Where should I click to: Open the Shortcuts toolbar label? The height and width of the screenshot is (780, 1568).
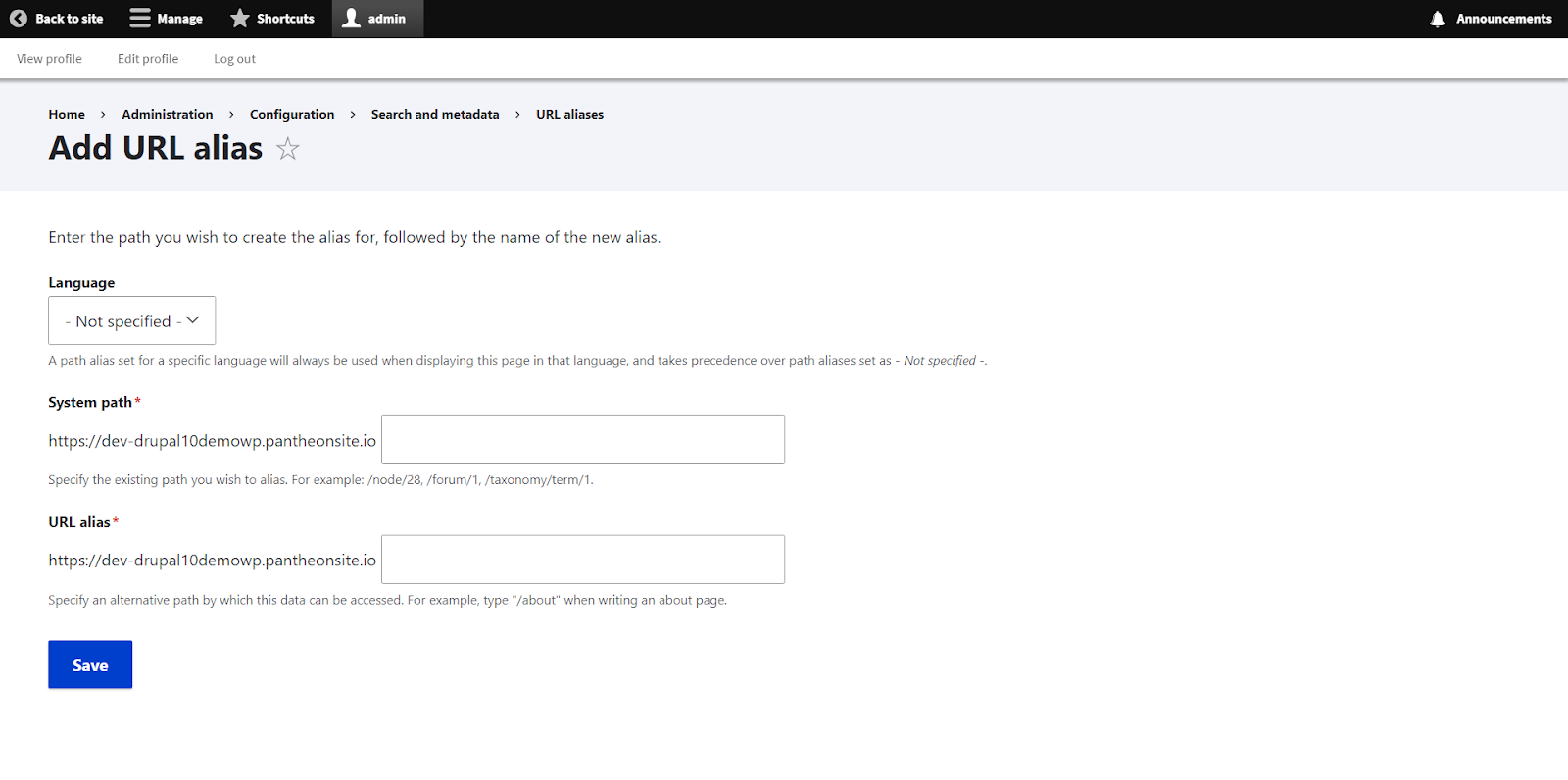pyautogui.click(x=285, y=19)
